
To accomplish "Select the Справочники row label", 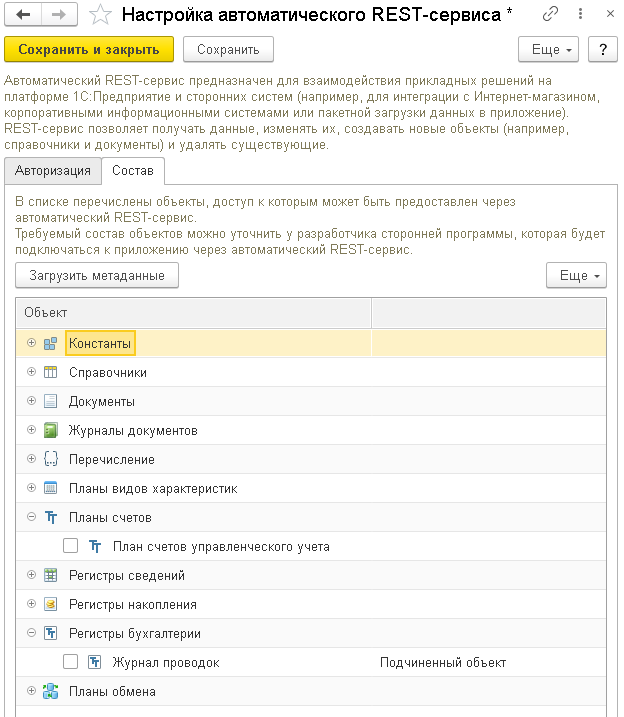I will click(x=108, y=373).
